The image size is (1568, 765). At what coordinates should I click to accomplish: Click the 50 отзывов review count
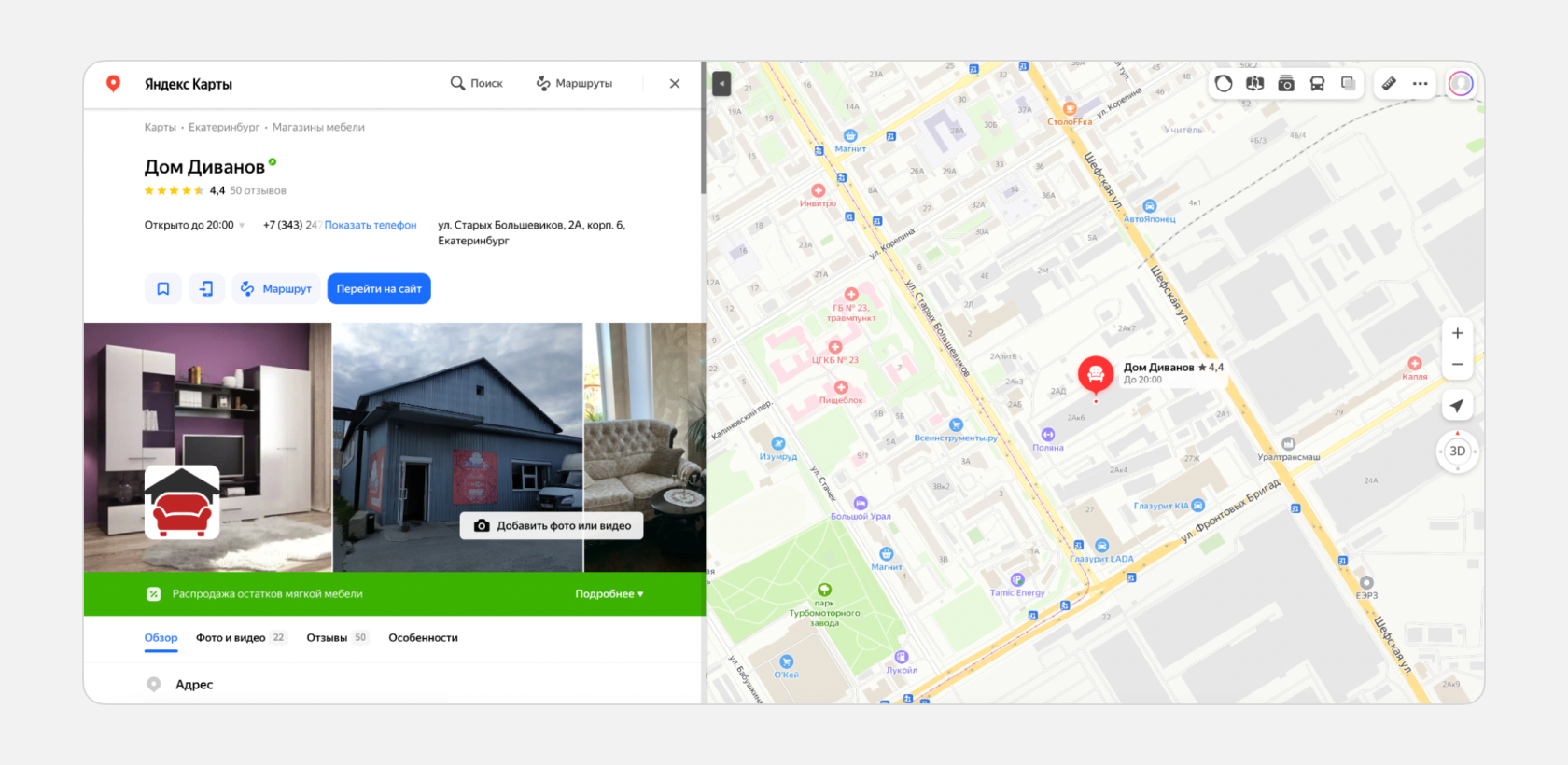[258, 191]
